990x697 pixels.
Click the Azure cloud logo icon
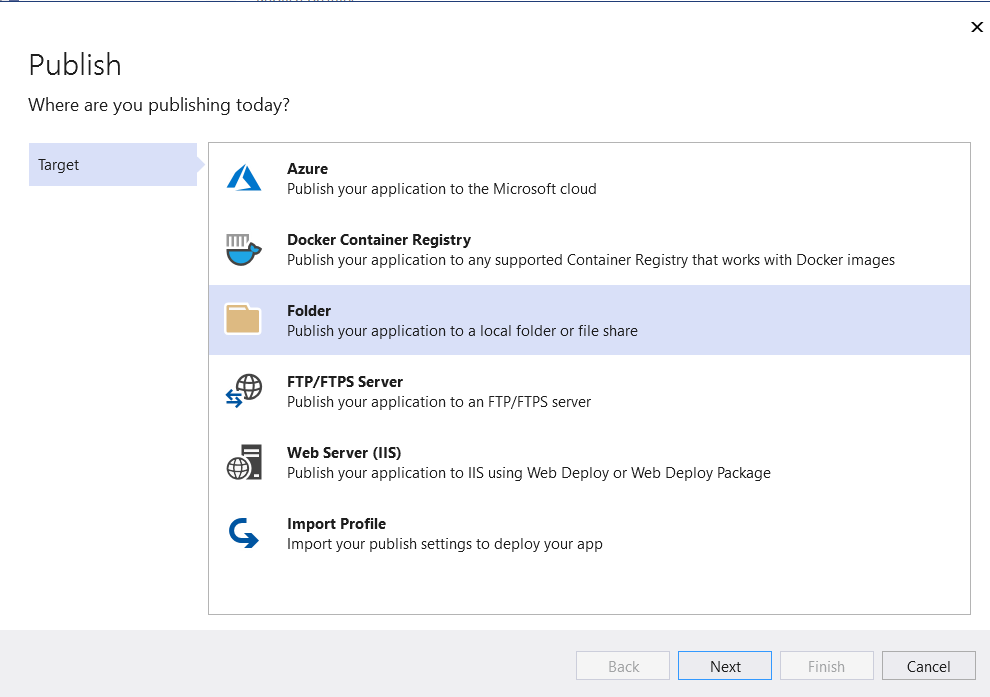tap(244, 178)
